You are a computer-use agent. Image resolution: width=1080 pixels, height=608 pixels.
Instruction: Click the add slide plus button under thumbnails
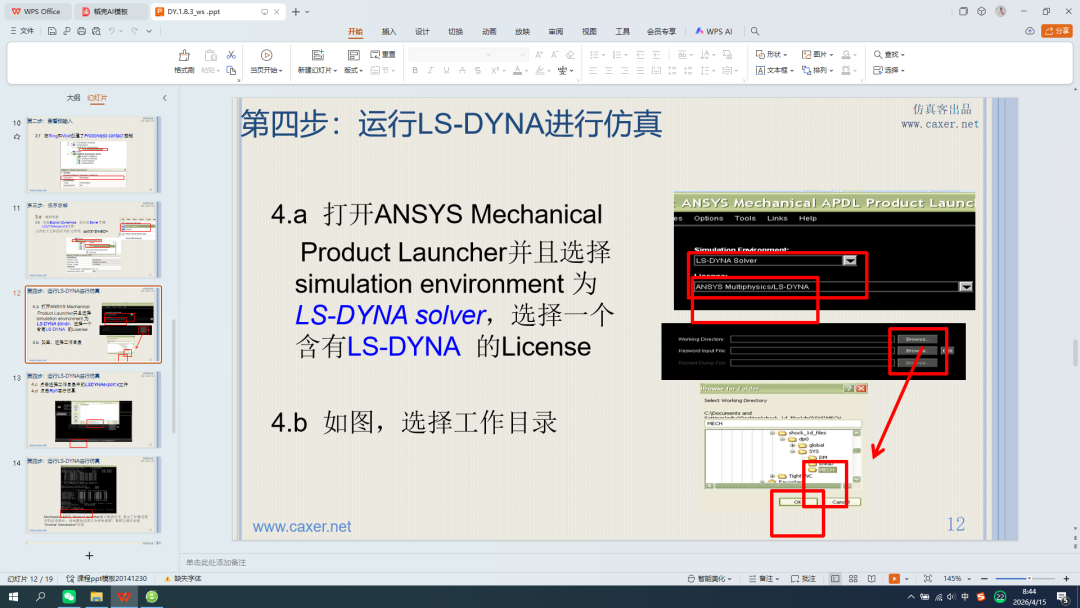click(x=89, y=556)
